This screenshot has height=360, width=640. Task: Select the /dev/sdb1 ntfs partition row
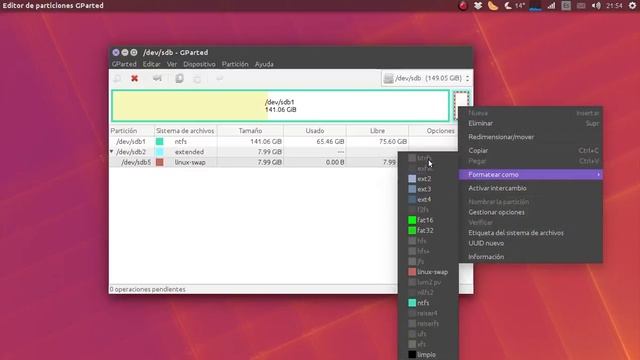coord(283,141)
